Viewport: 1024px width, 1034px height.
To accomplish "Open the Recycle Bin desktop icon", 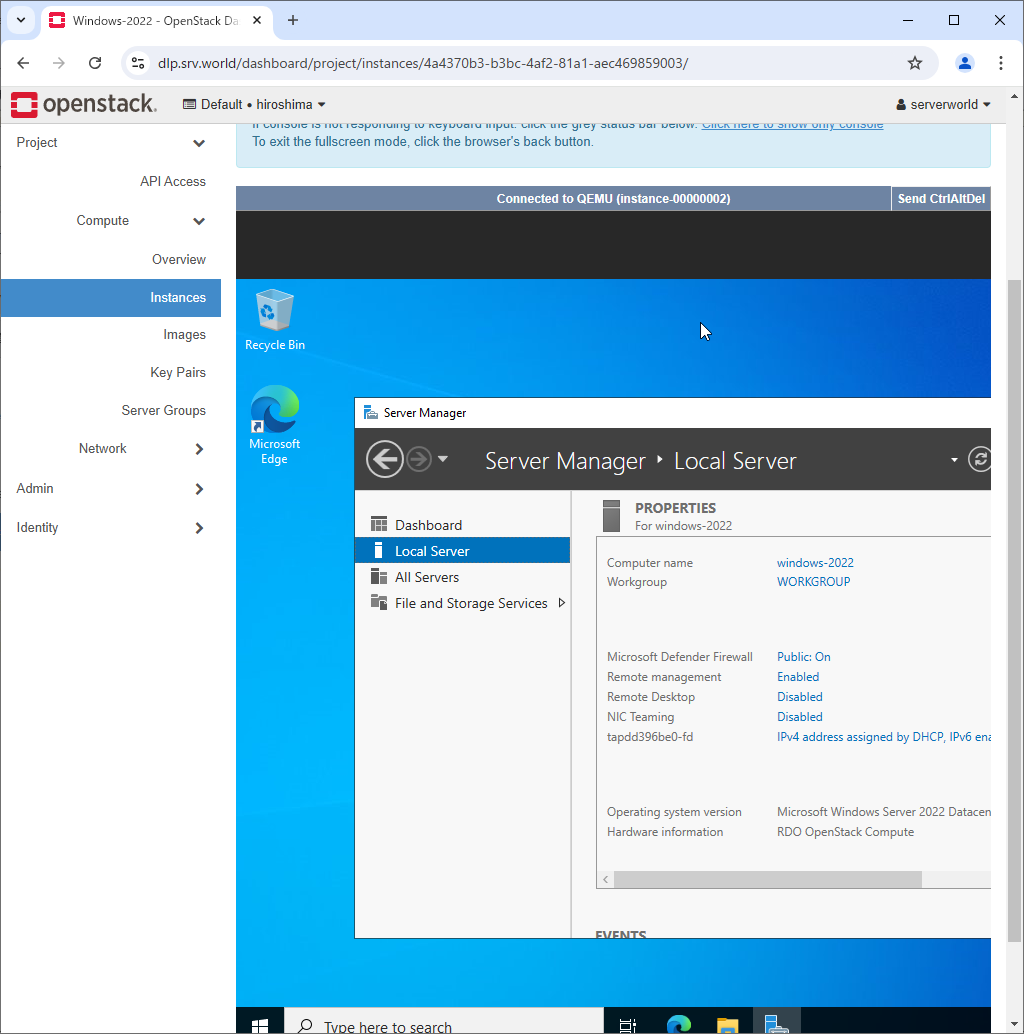I will [x=274, y=320].
